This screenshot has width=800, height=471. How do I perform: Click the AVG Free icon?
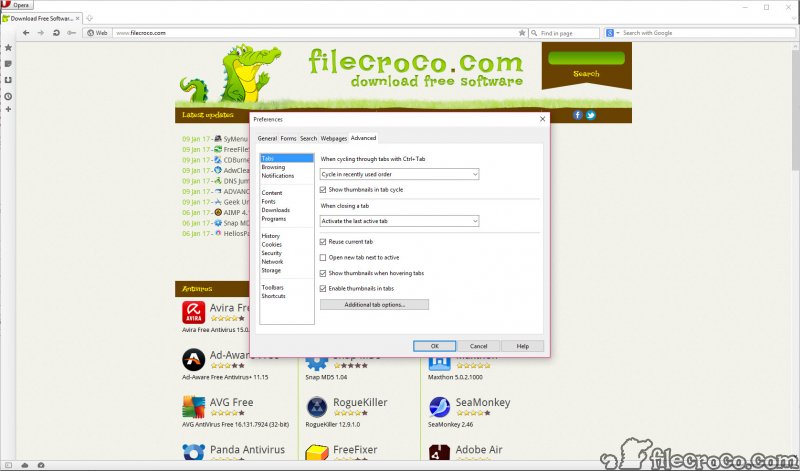193,407
